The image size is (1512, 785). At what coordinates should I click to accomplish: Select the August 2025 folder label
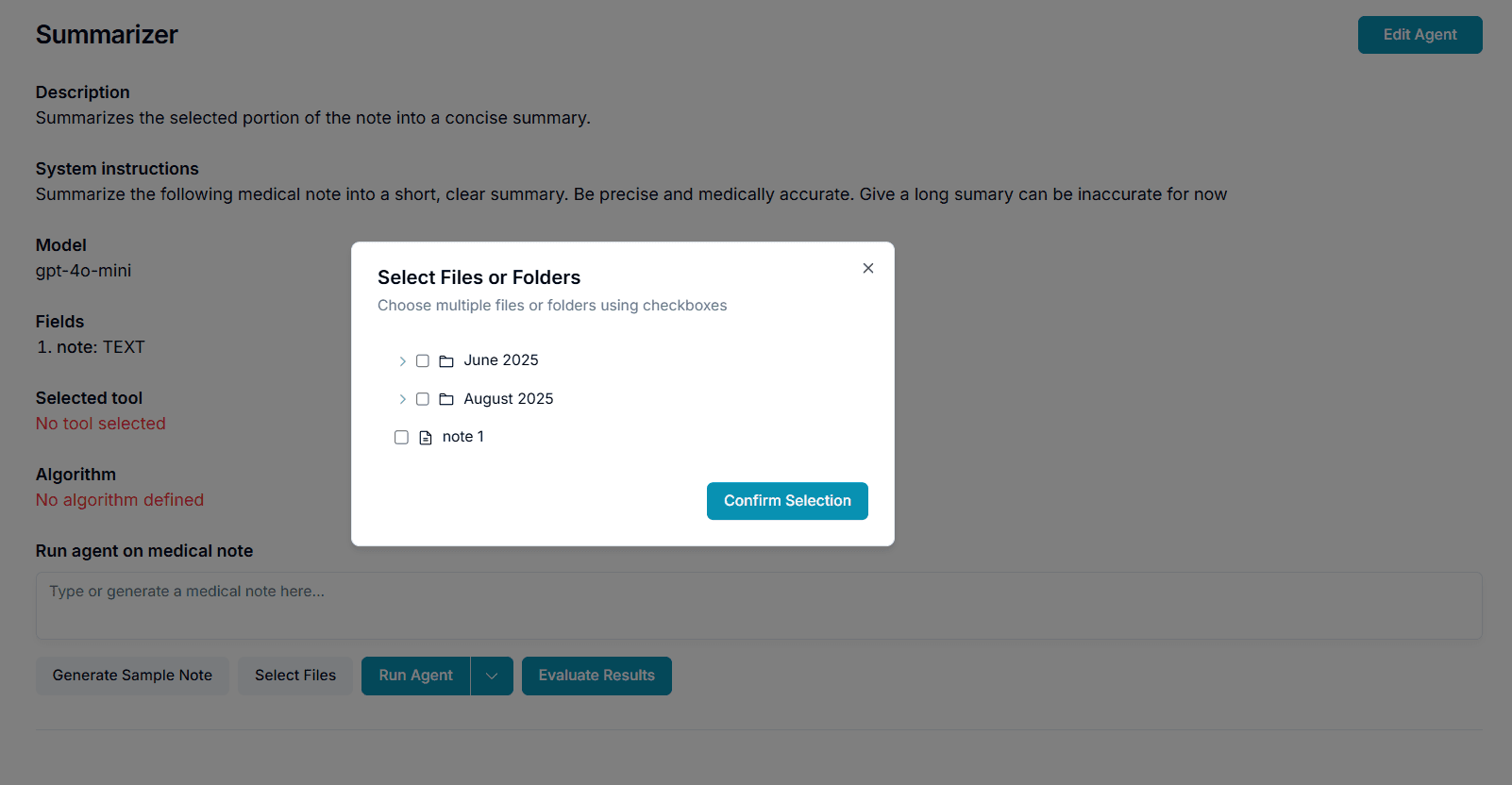pyautogui.click(x=508, y=398)
